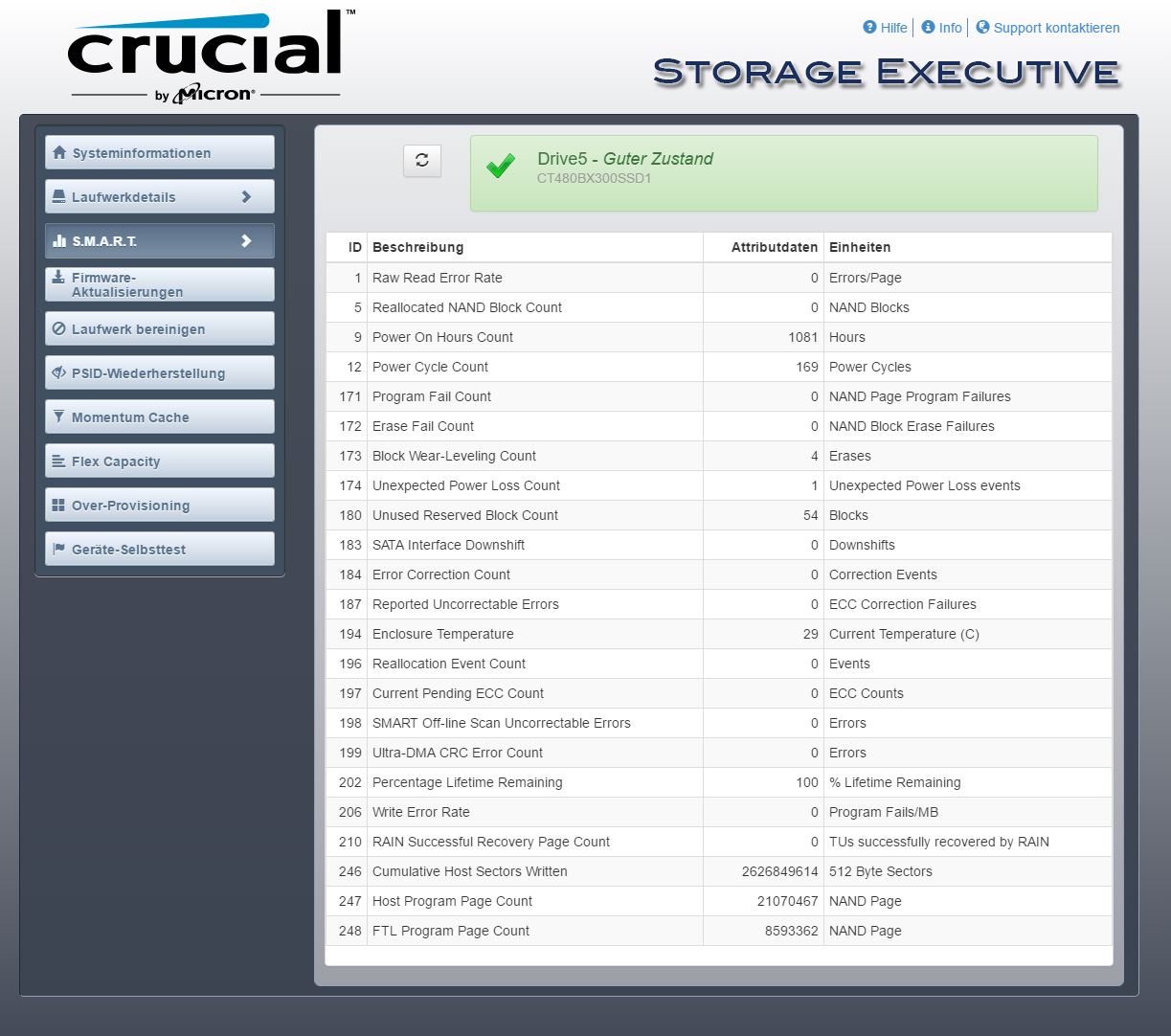Click Unused Reserved Block Count value 54

coord(811,515)
